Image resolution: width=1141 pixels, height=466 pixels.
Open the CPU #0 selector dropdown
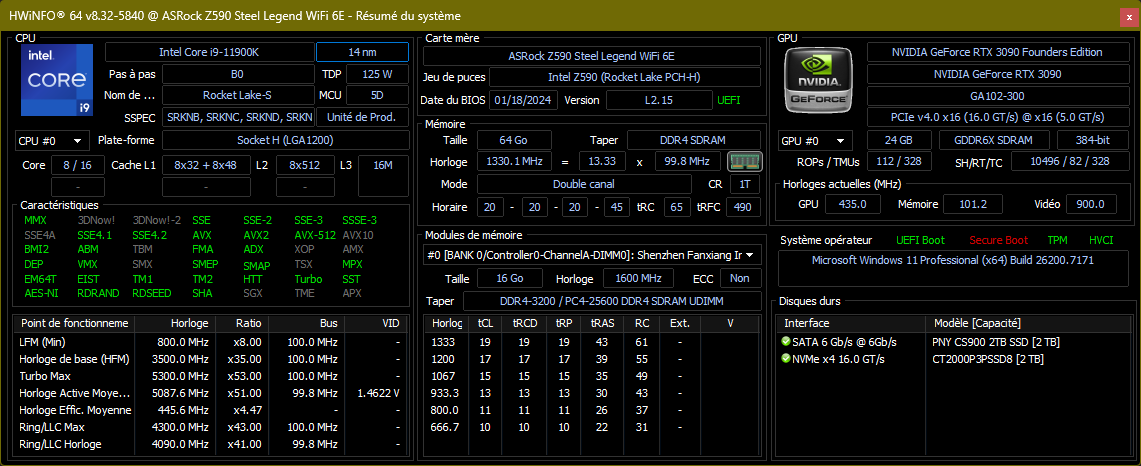52,141
